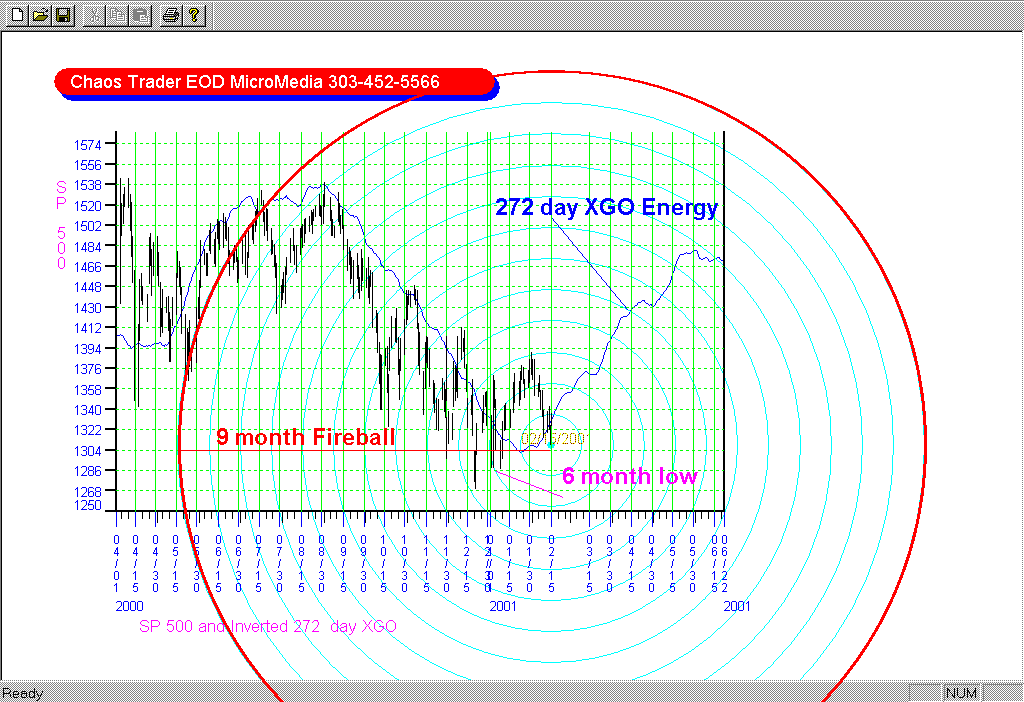This screenshot has height=702, width=1024.
Task: Click the Copy toolbar icon
Action: [x=118, y=14]
